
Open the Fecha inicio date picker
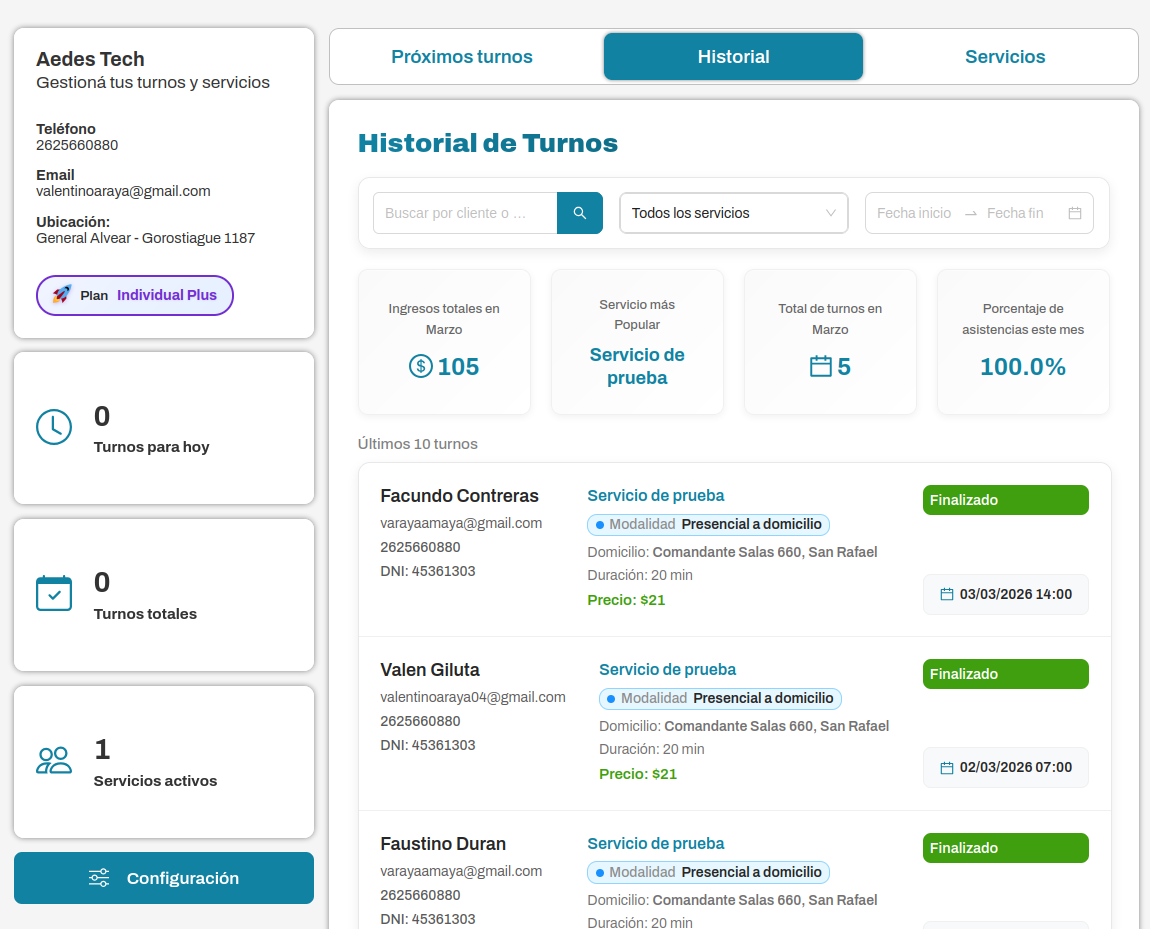click(x=915, y=212)
